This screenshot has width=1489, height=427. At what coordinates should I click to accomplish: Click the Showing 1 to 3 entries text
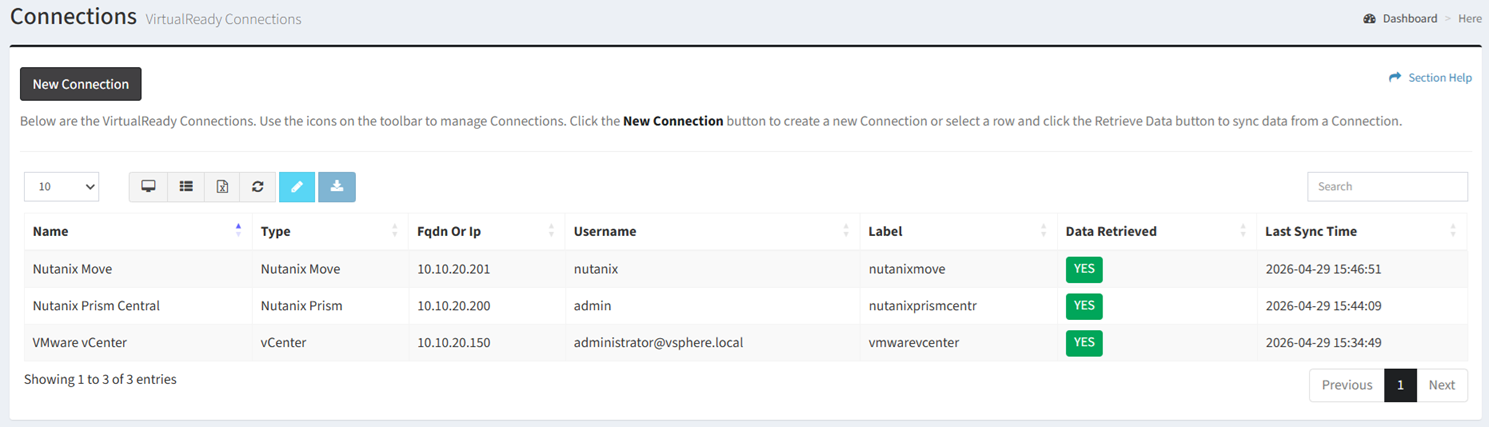click(100, 379)
